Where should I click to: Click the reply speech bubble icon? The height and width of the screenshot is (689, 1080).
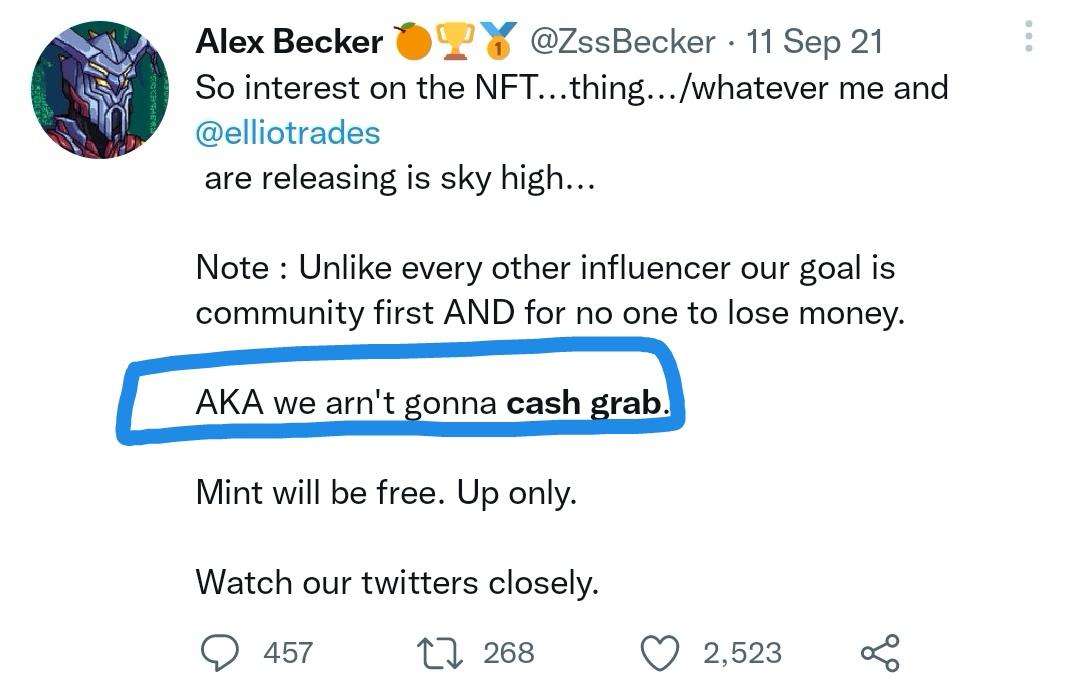(218, 653)
